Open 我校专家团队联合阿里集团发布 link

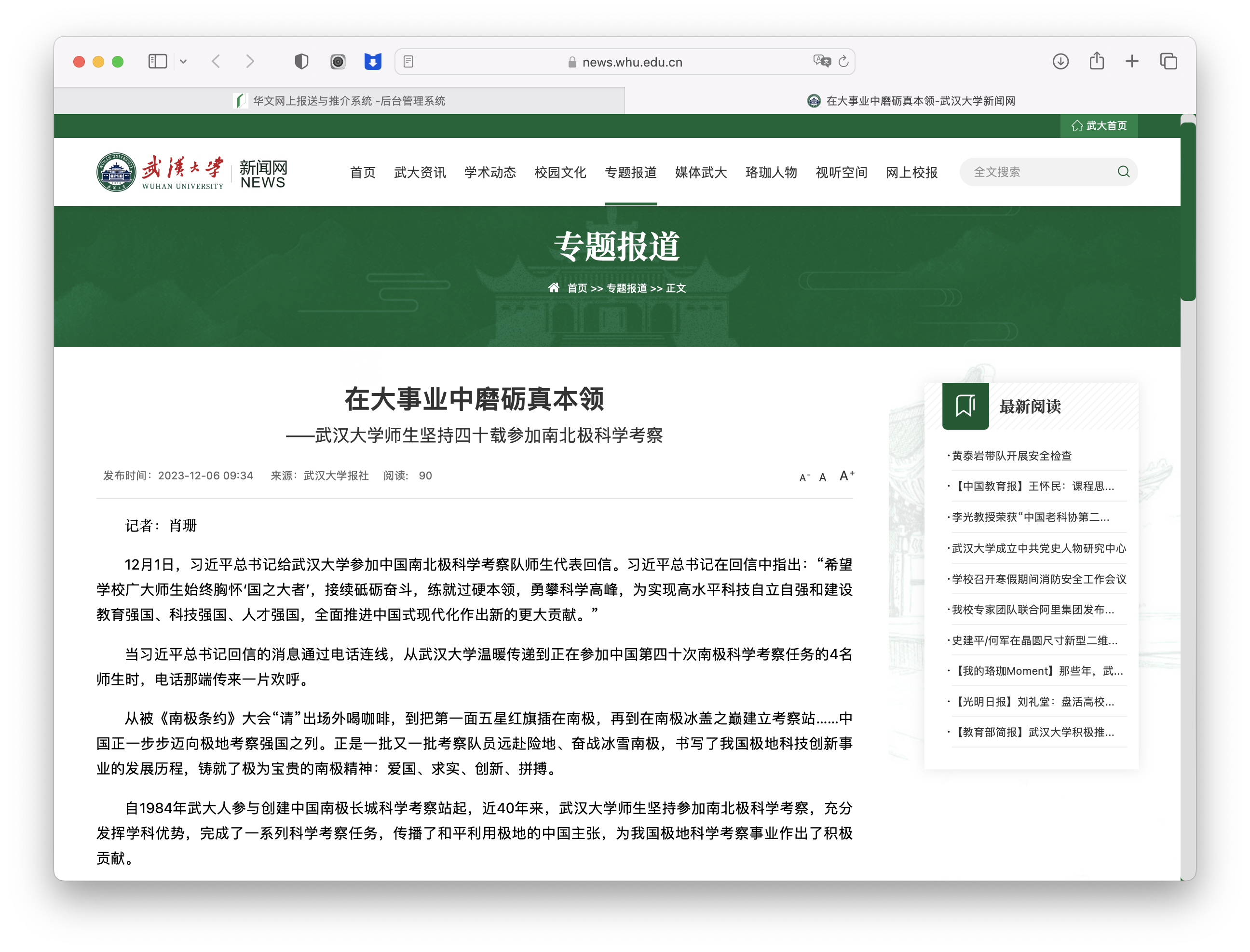pyautogui.click(x=1033, y=610)
